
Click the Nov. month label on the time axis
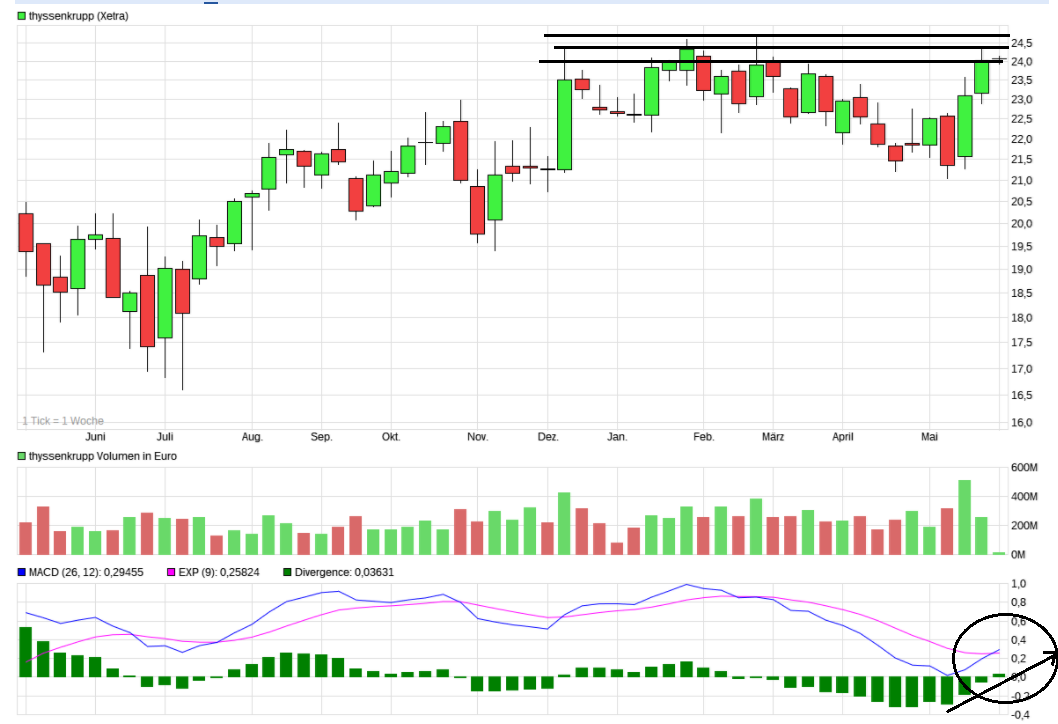coord(477,437)
